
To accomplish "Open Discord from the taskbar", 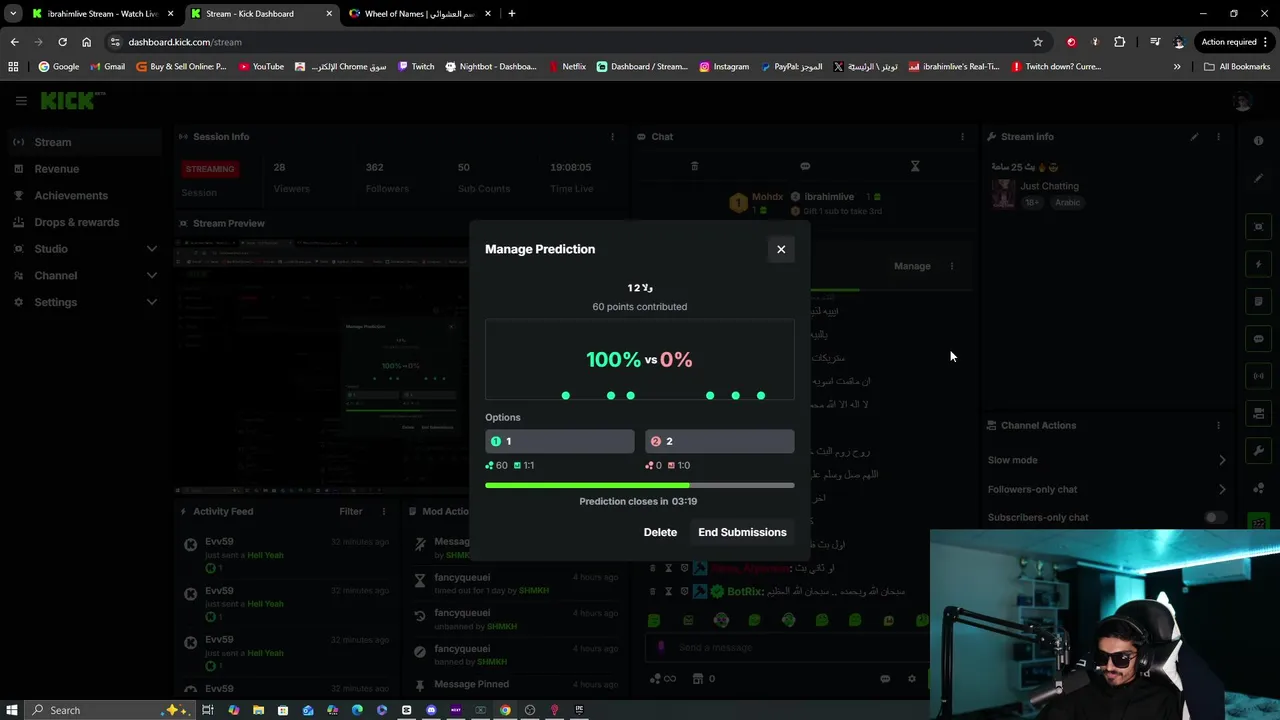I will pos(431,710).
